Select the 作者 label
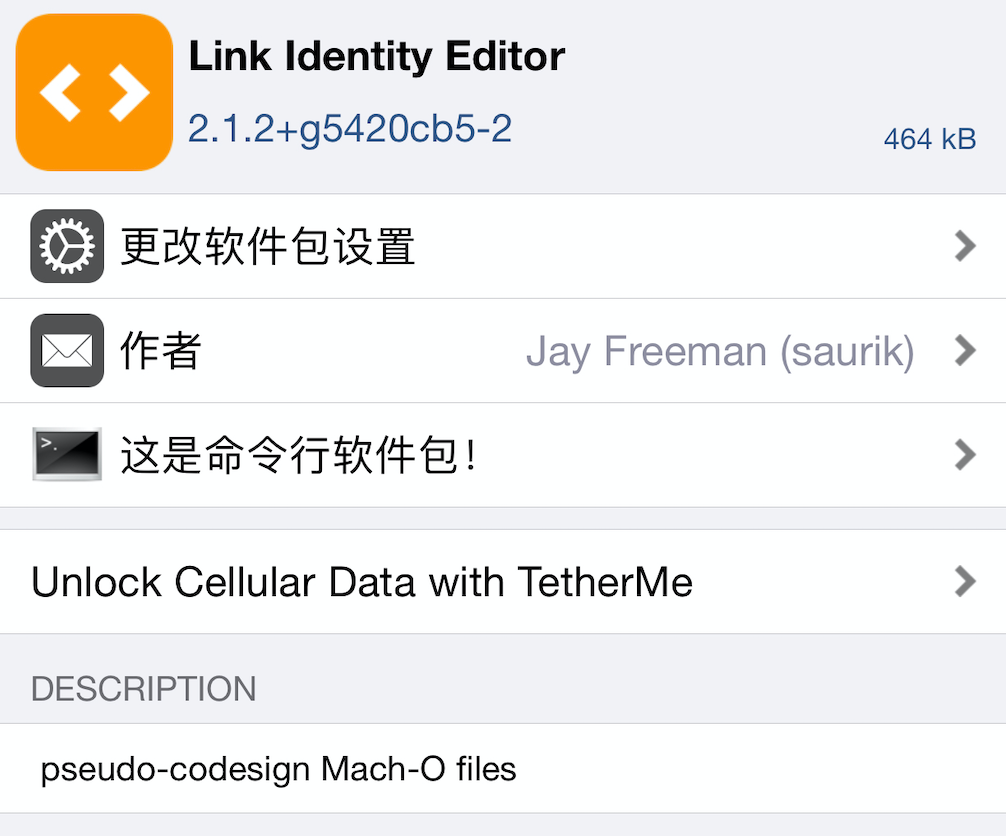 pos(161,351)
